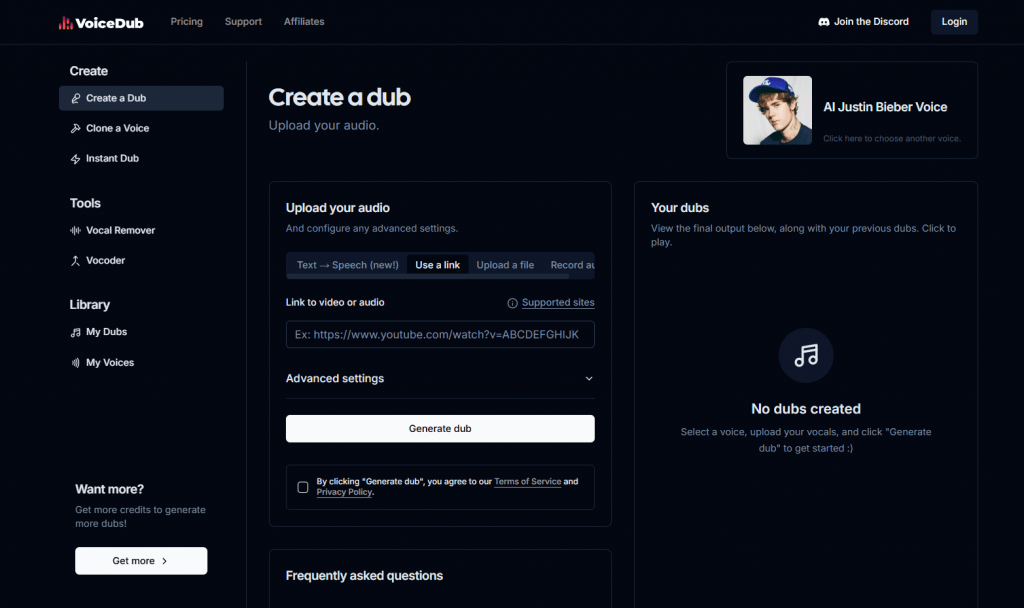The height and width of the screenshot is (608, 1024).
Task: Click the VoiceDub logo
Action: [x=101, y=23]
